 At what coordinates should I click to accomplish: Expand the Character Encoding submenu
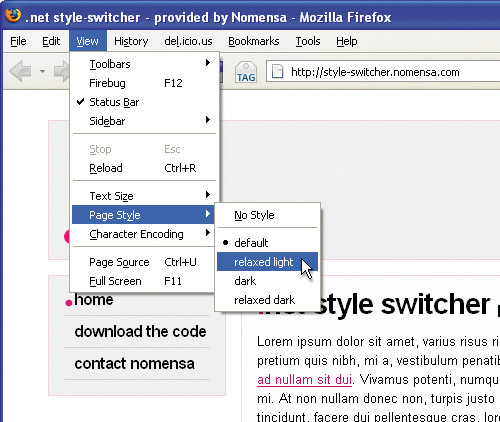(x=143, y=234)
